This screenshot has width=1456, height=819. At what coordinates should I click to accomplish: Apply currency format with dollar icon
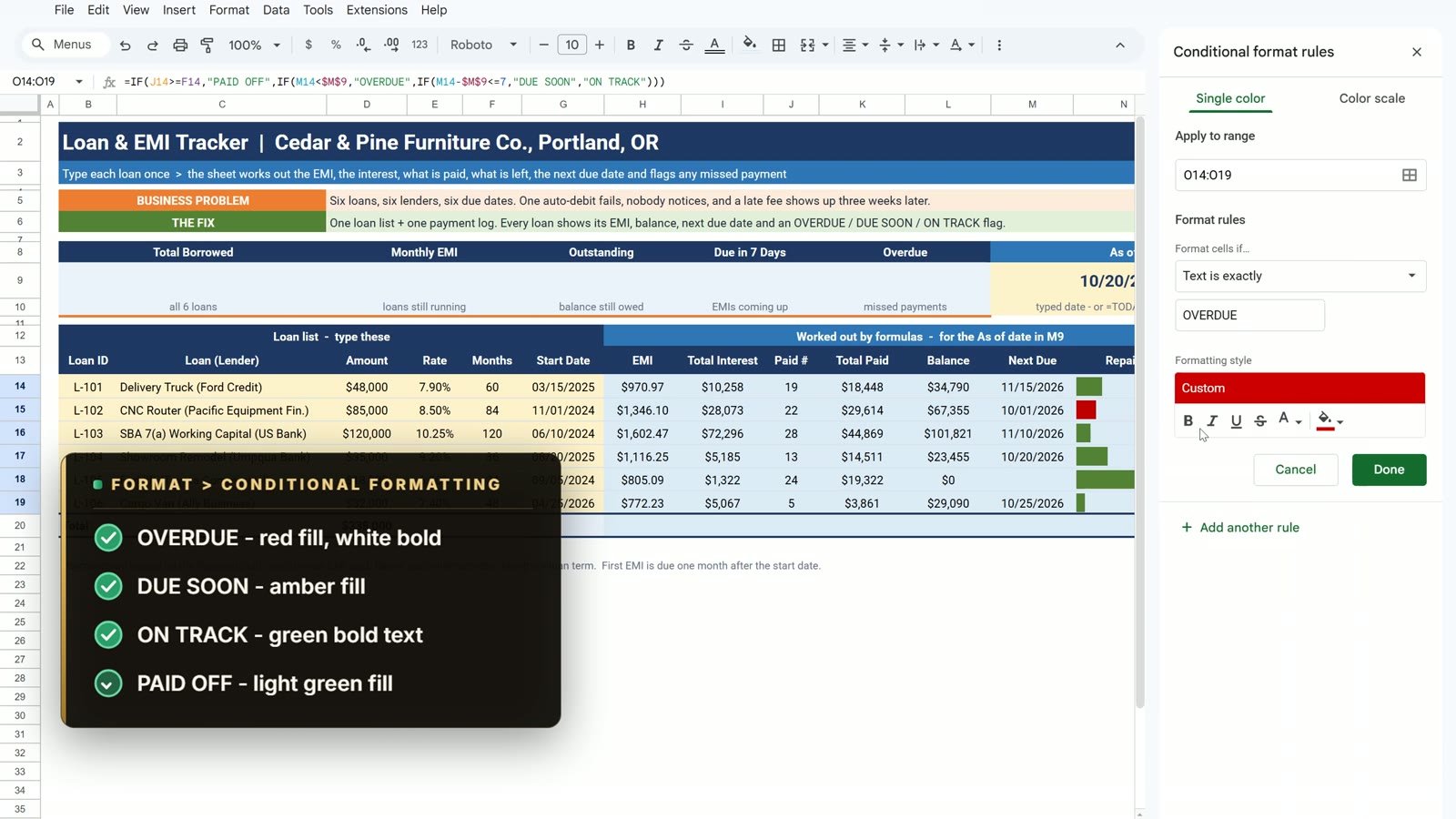click(308, 45)
